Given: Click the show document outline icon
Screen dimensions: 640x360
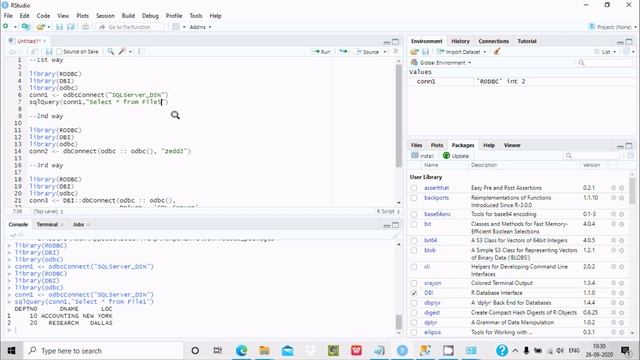Looking at the screenshot, I should click(396, 51).
